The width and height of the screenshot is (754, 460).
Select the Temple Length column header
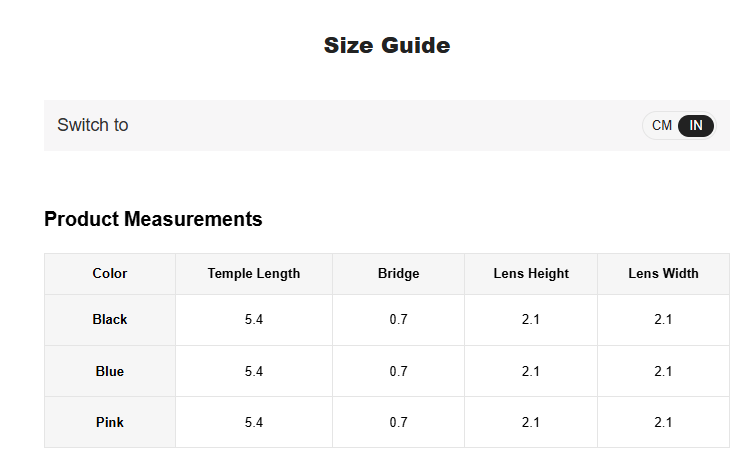[x=254, y=274]
